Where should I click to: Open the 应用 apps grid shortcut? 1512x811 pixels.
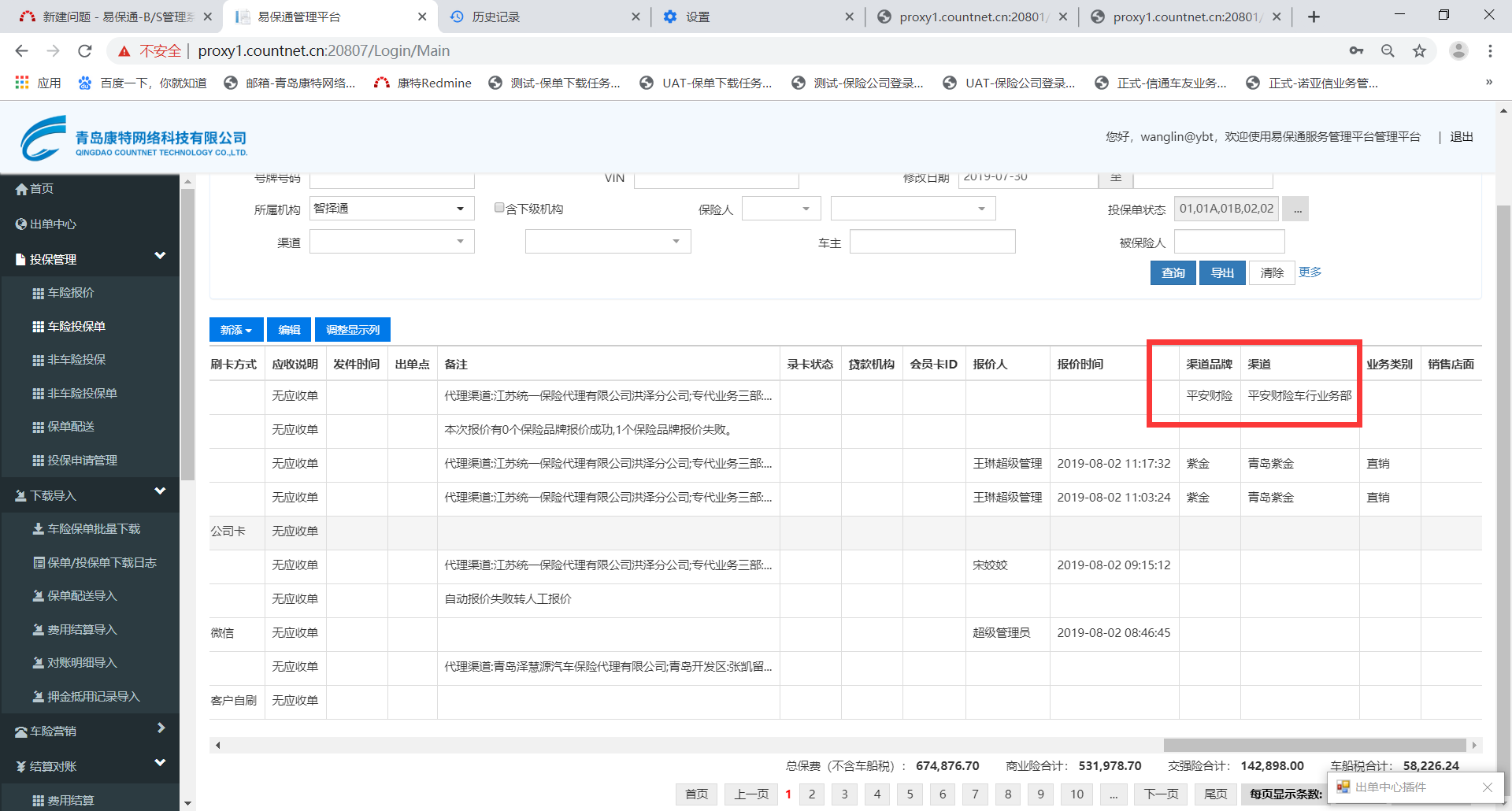pos(38,83)
